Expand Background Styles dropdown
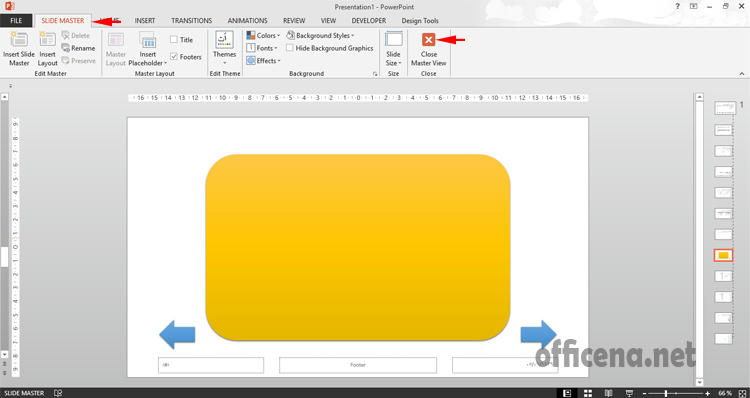This screenshot has height=398, width=750. (320, 35)
